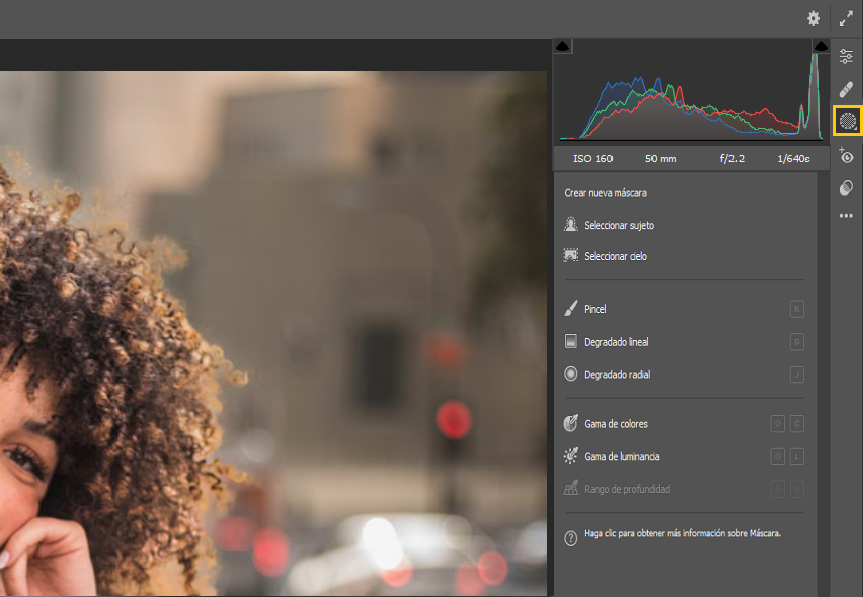
Task: Select the Red Eye removal tool
Action: point(846,155)
